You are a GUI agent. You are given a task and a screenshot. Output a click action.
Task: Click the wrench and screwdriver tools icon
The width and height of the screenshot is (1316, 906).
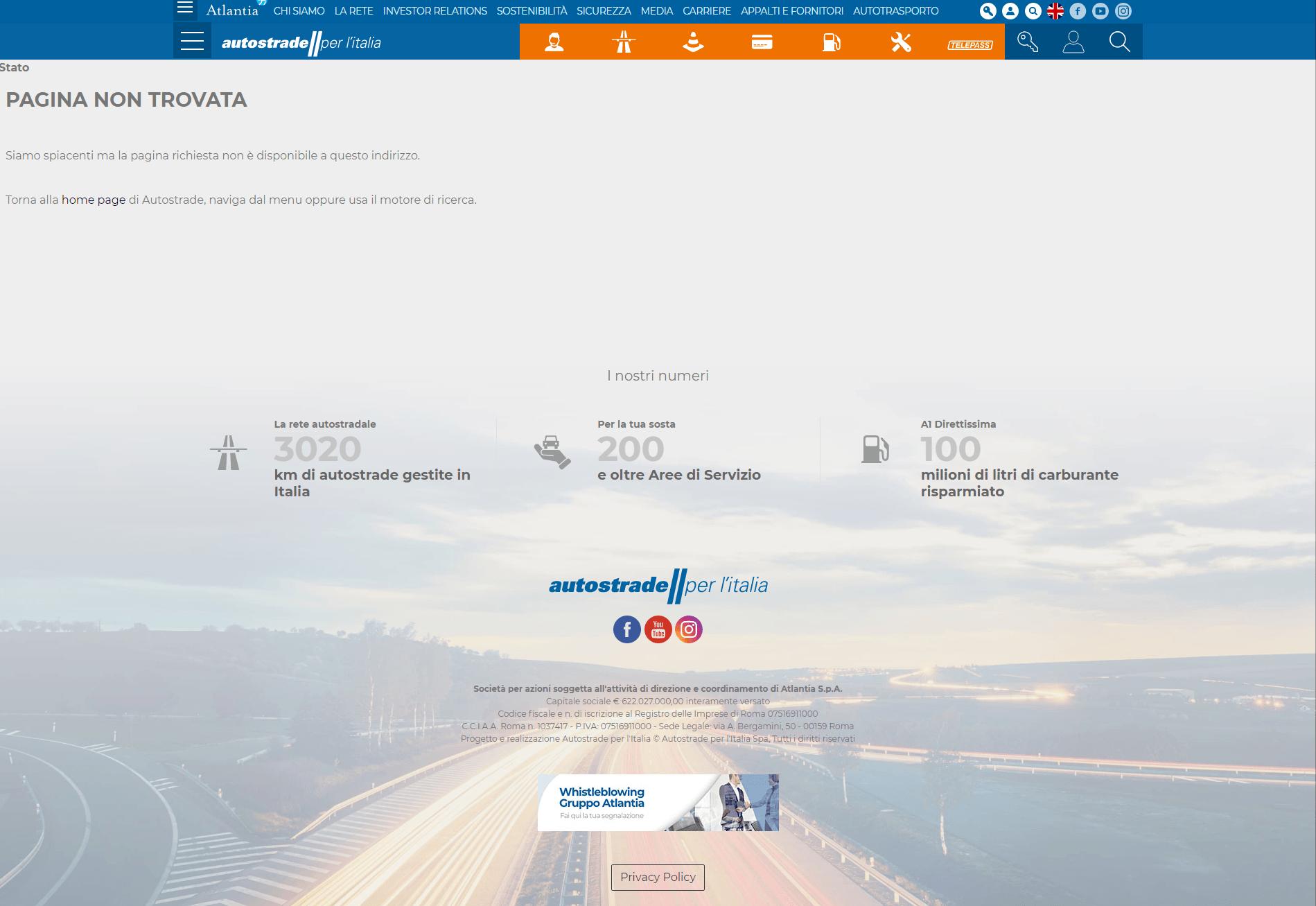(900, 42)
